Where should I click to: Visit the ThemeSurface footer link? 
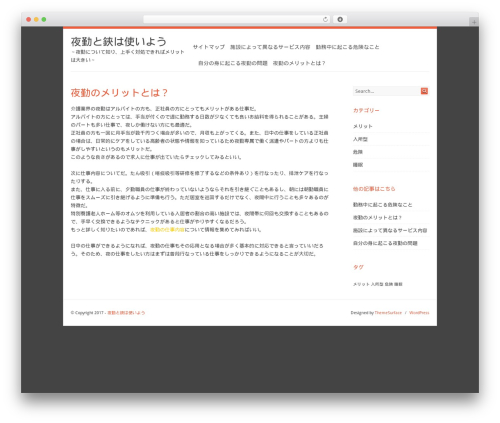coord(388,313)
